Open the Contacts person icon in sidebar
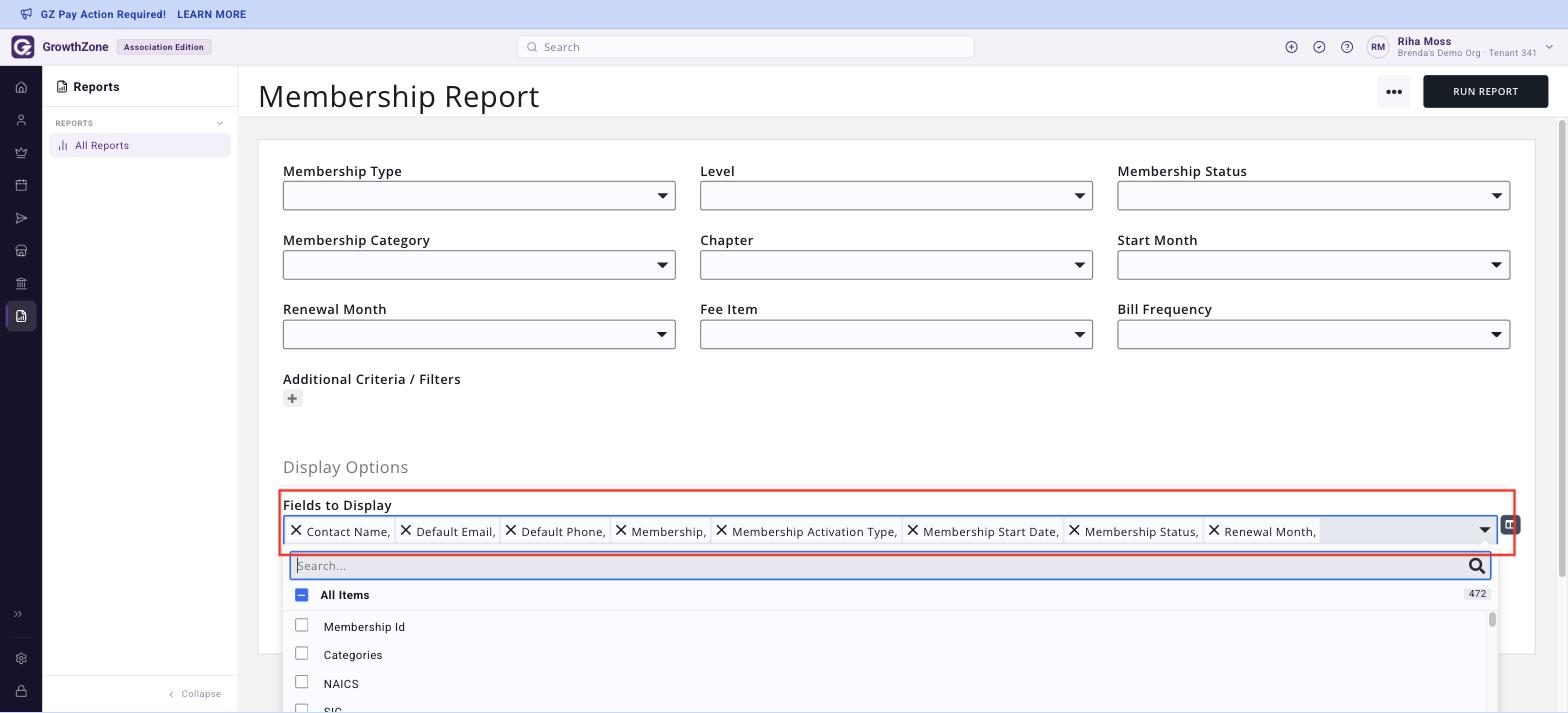This screenshot has height=713, width=1568. pos(21,120)
